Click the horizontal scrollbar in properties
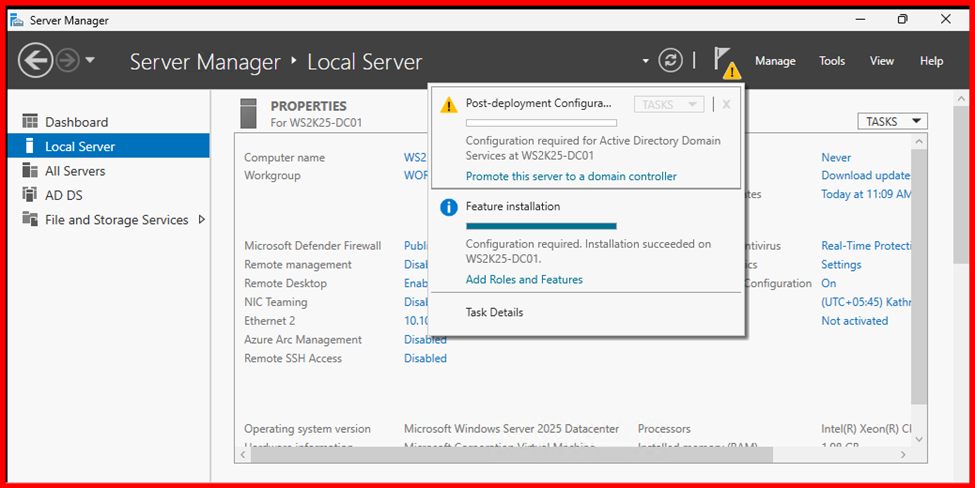Image resolution: width=975 pixels, height=488 pixels. (x=510, y=455)
